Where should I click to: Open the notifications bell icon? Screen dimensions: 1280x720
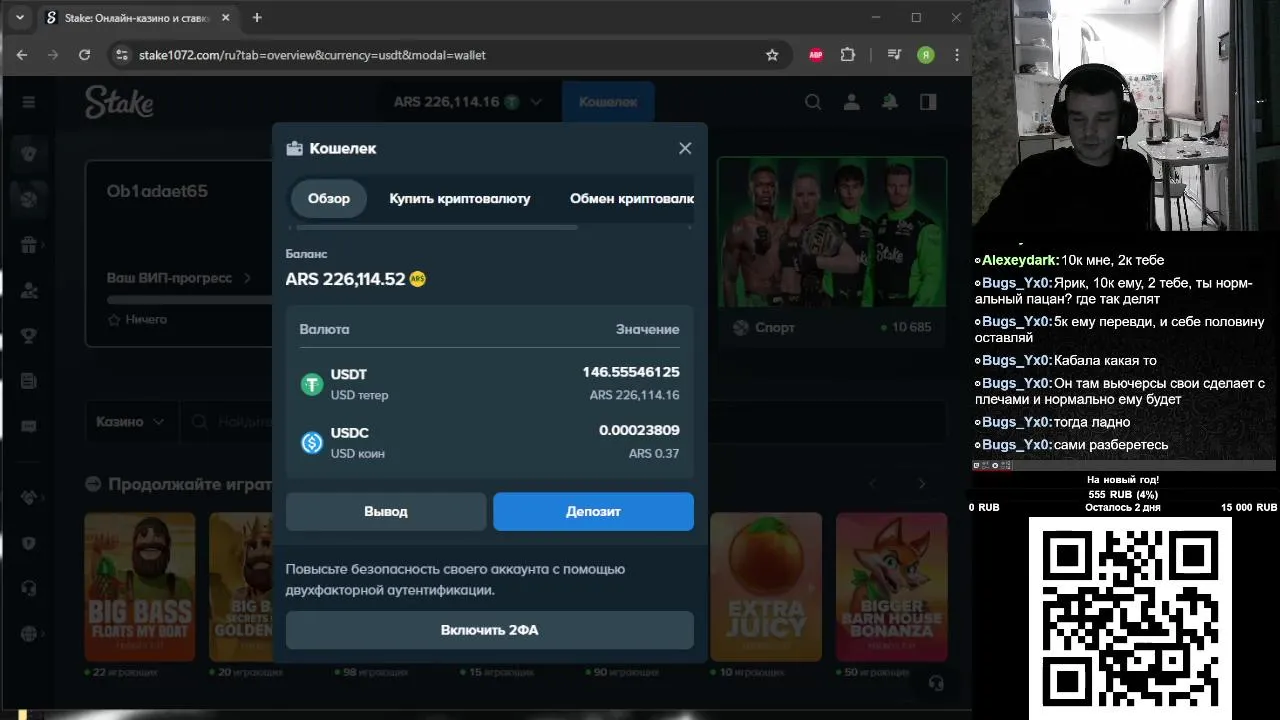(x=889, y=102)
